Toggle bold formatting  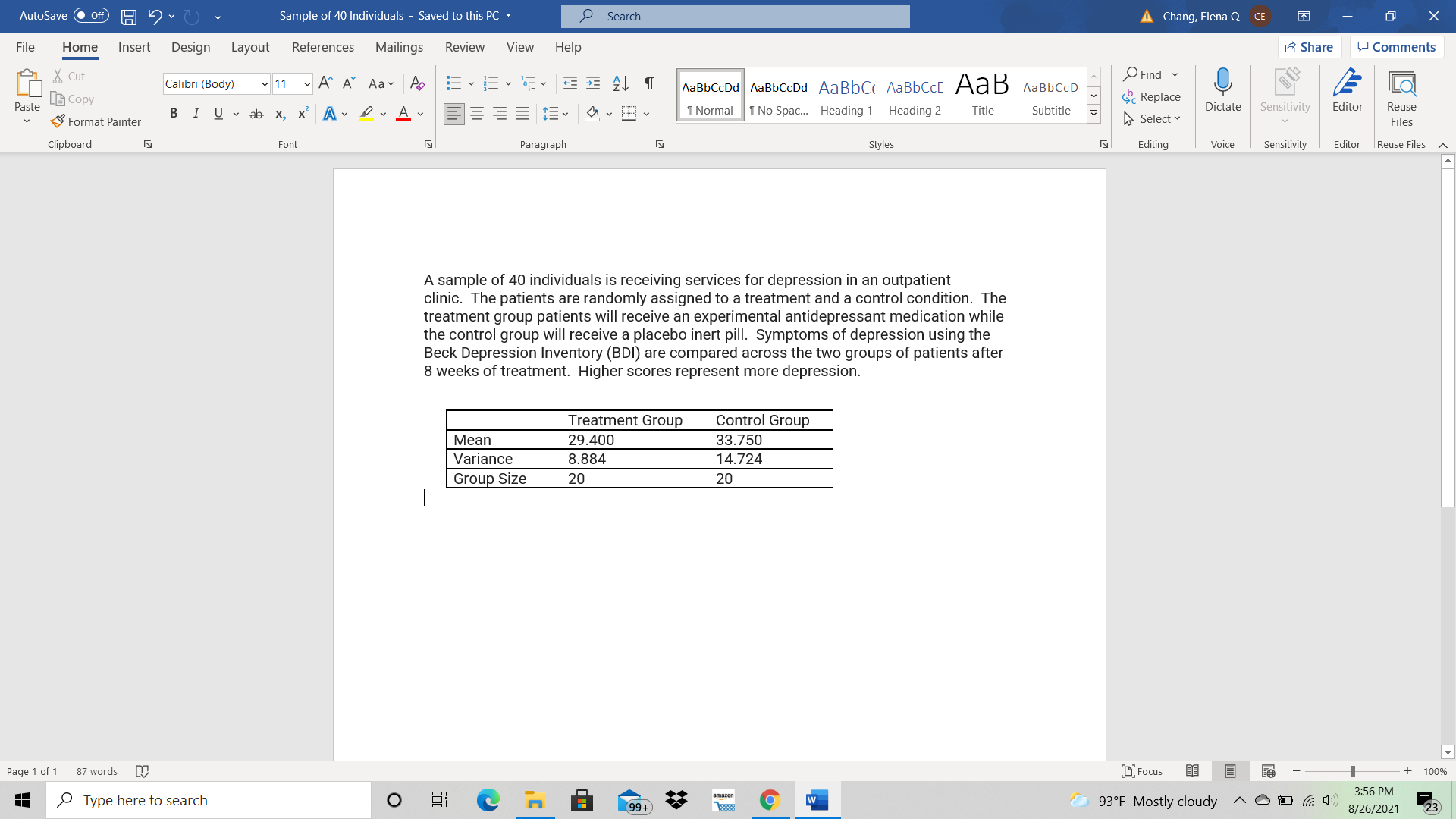[x=174, y=113]
